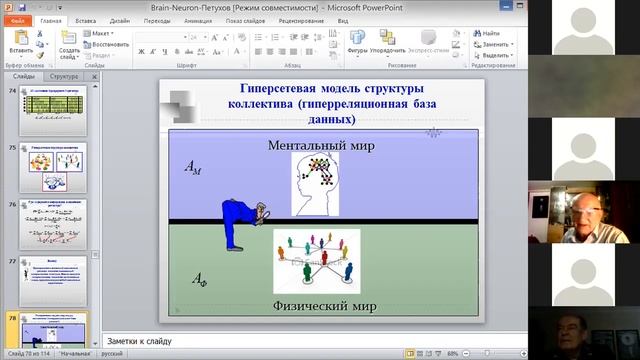Click the русский language status bar indicator
Screen dimensions: 640x360
(x=112, y=353)
